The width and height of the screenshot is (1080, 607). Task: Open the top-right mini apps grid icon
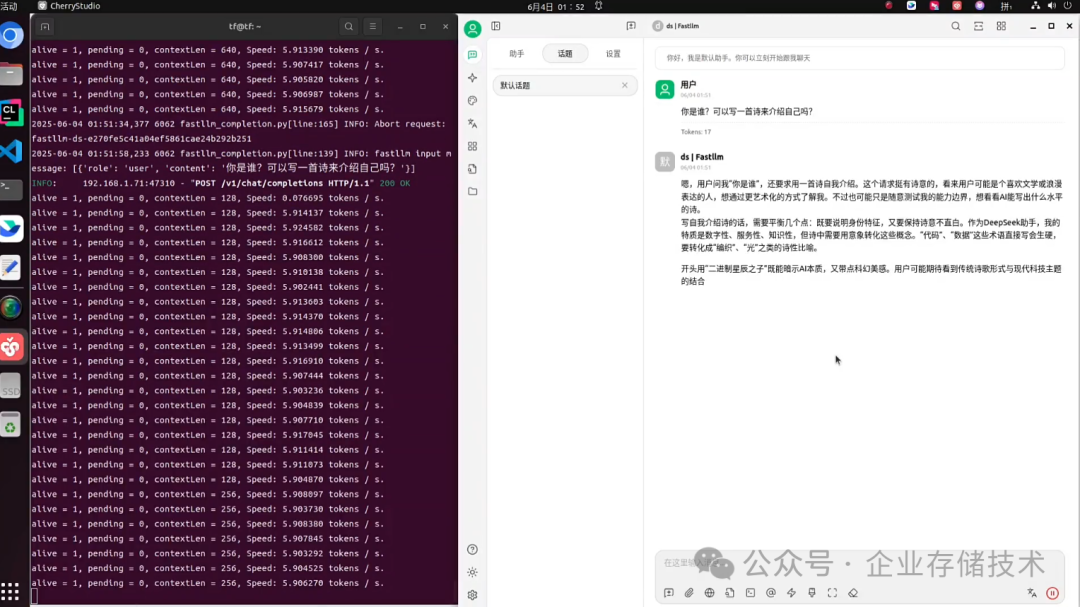tap(1001, 26)
